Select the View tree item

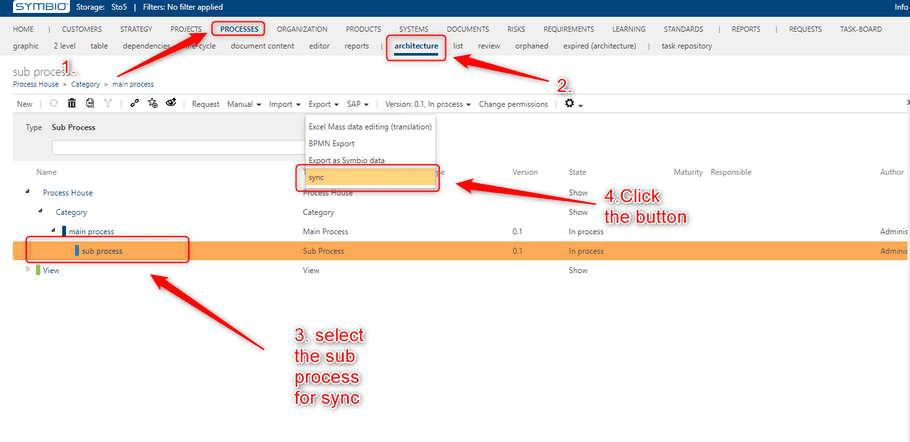tap(51, 270)
